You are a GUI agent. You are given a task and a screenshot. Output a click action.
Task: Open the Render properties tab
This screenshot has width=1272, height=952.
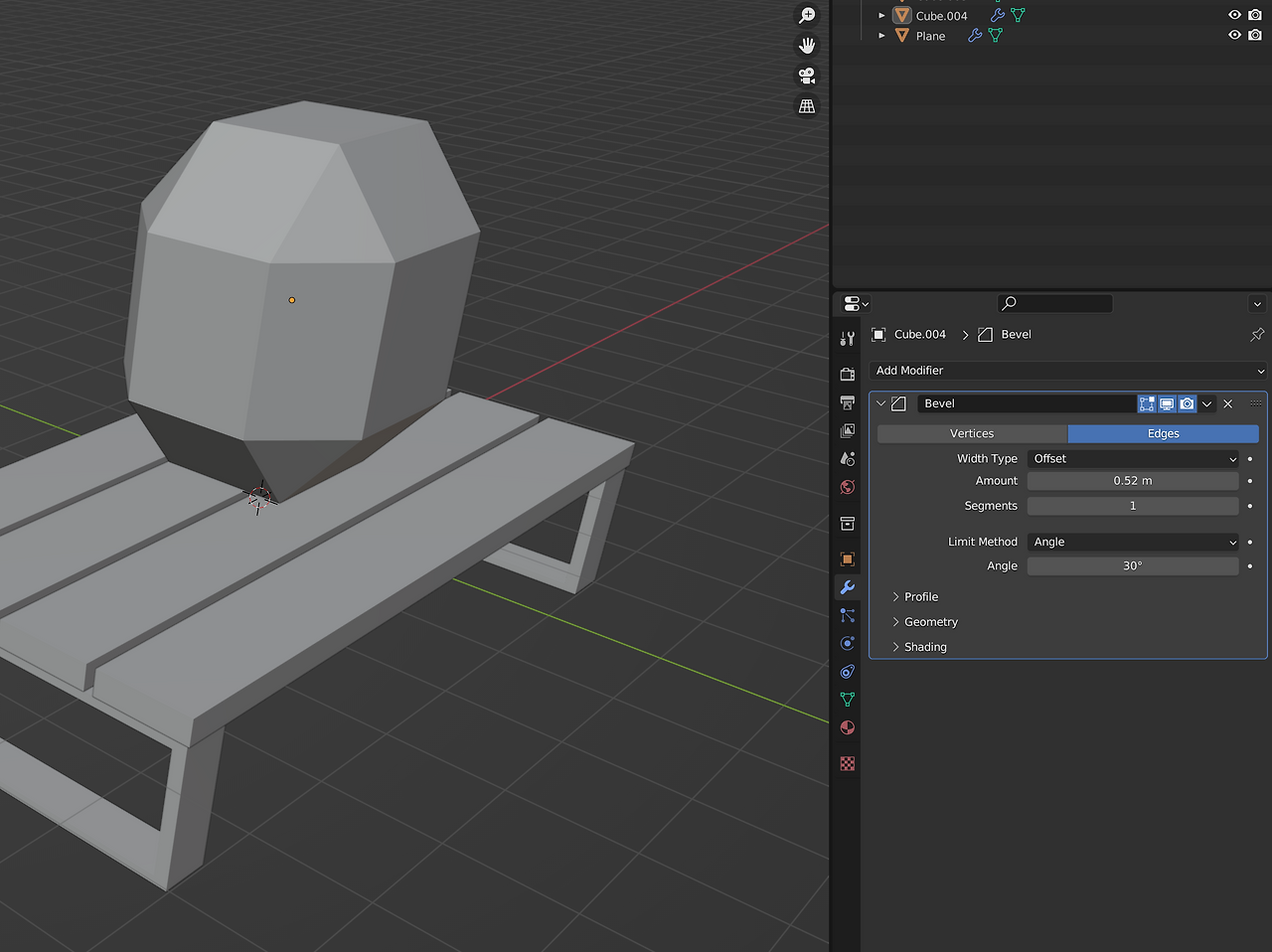point(848,375)
